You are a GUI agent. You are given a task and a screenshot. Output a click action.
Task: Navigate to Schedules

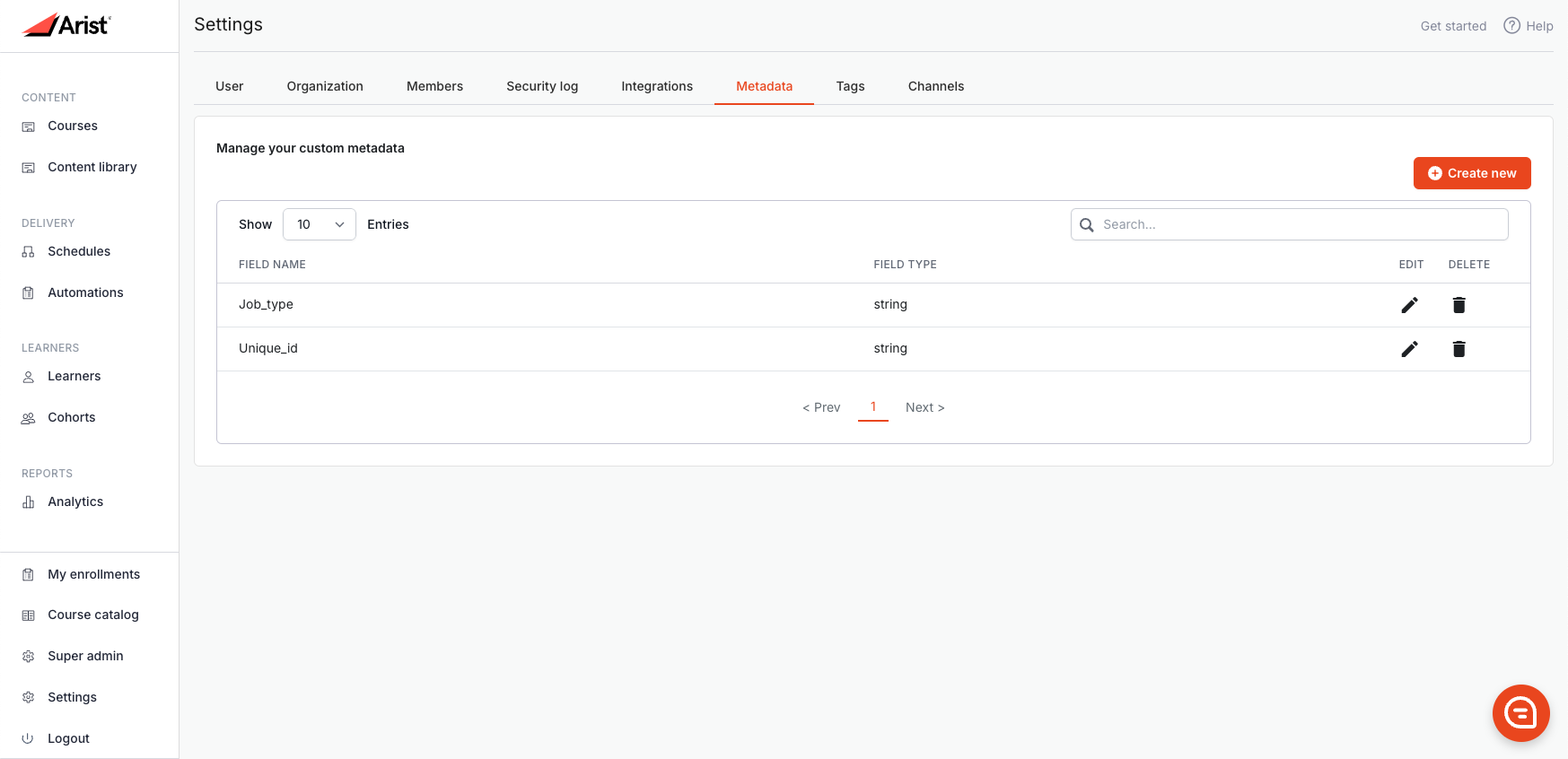79,251
